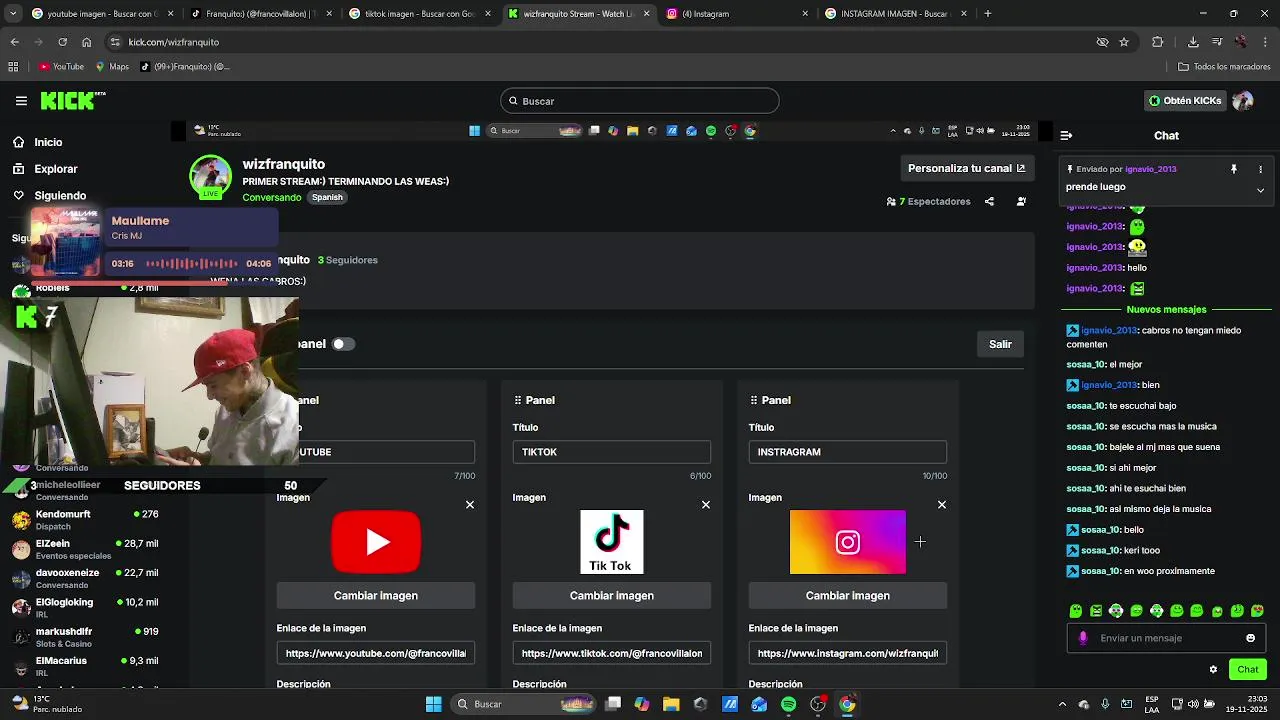Edit the INSTRAGRAM title field
Image resolution: width=1280 pixels, height=720 pixels.
848,452
